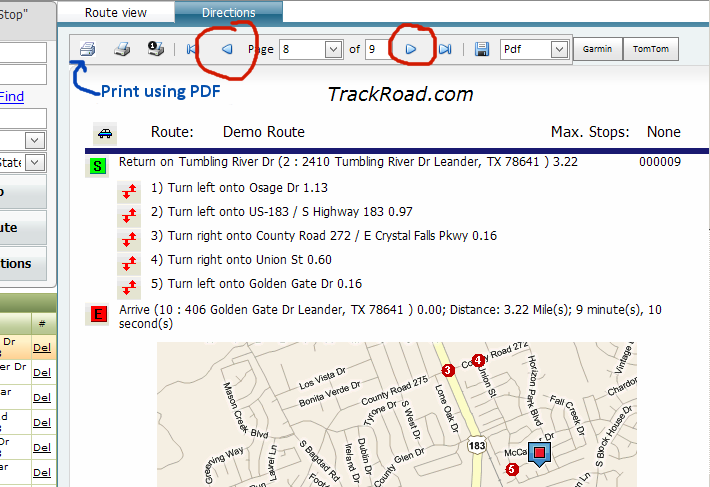Advance to the next page

point(411,49)
